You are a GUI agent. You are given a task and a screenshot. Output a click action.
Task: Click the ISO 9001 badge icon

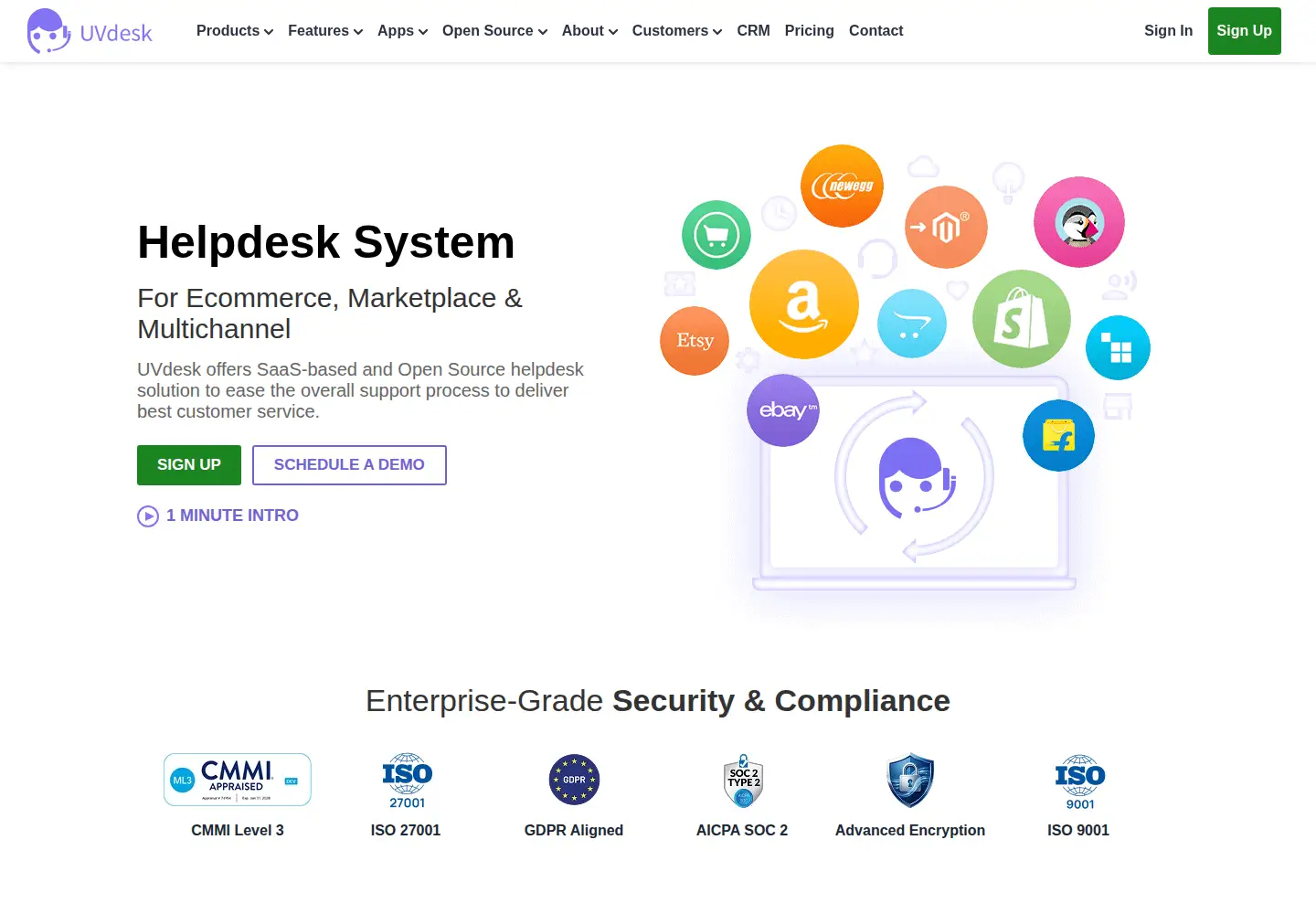1080,781
